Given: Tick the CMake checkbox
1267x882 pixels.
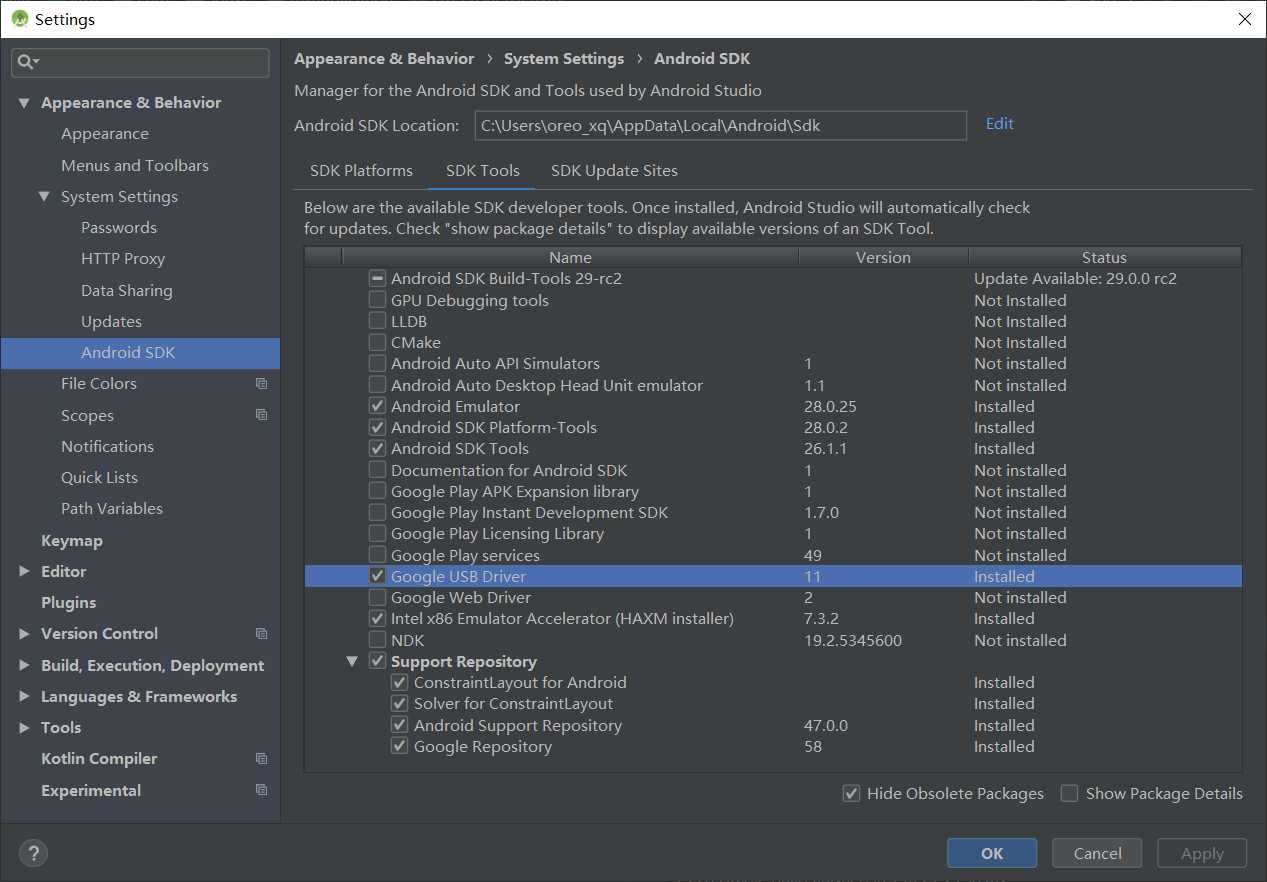Looking at the screenshot, I should (x=377, y=342).
